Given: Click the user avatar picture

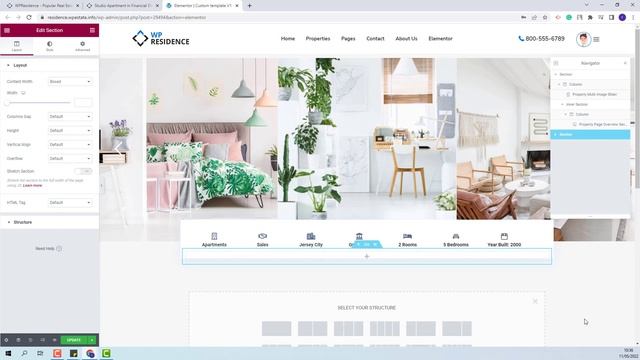Looking at the screenshot, I should (x=583, y=39).
